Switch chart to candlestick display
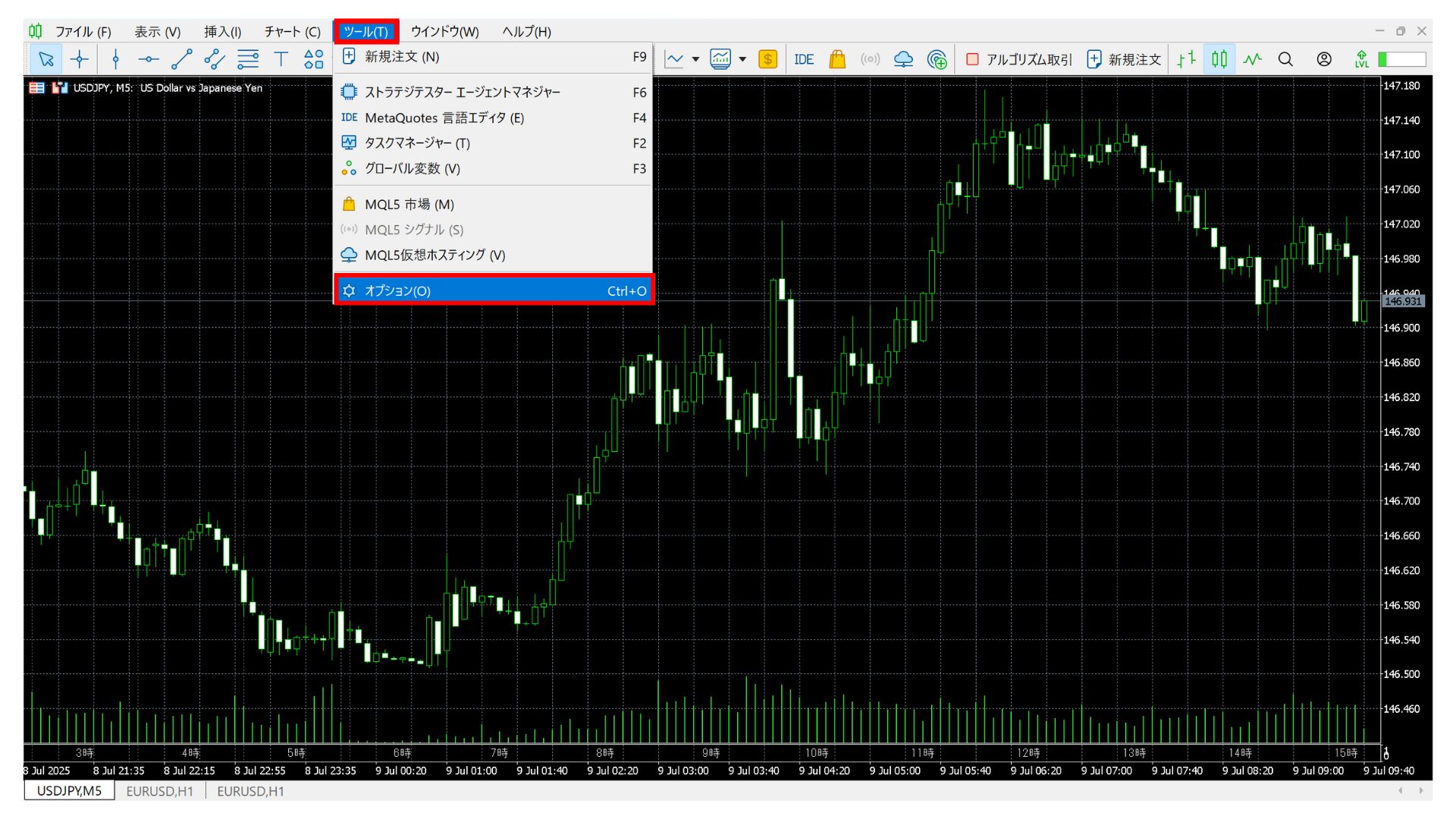The width and height of the screenshot is (1456, 819). coord(1219,59)
